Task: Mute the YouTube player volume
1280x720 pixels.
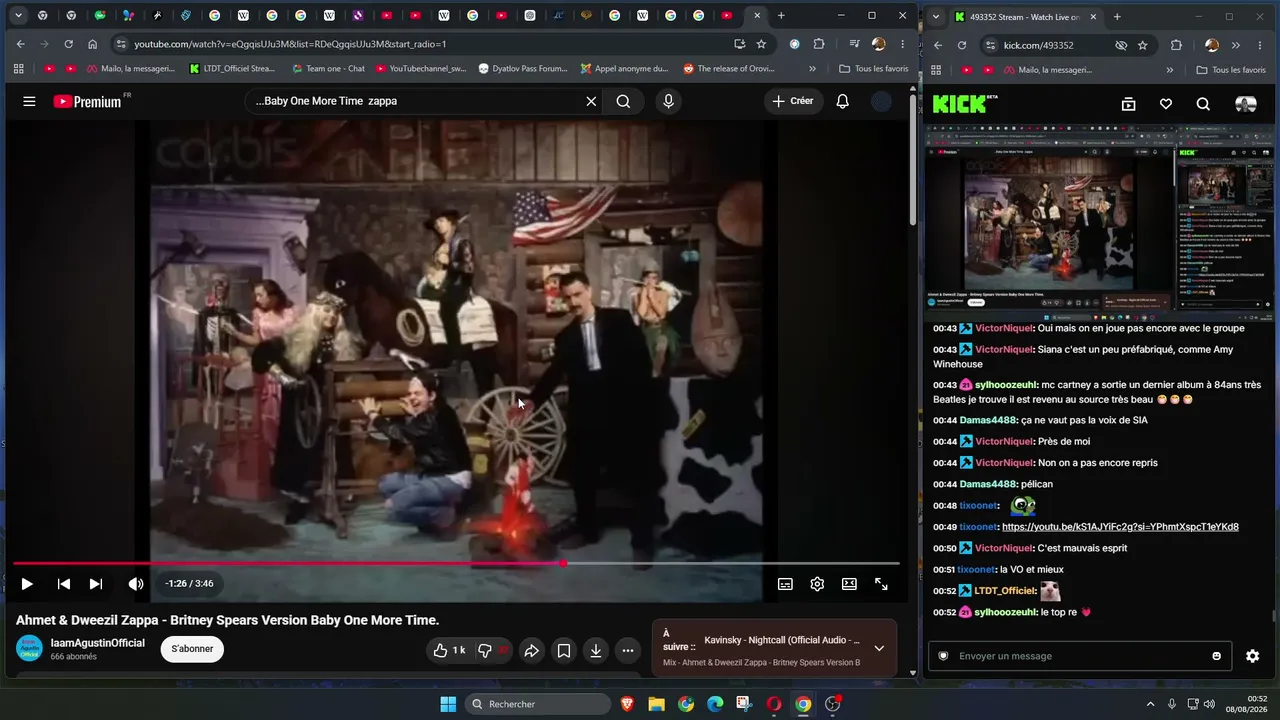Action: [x=136, y=584]
